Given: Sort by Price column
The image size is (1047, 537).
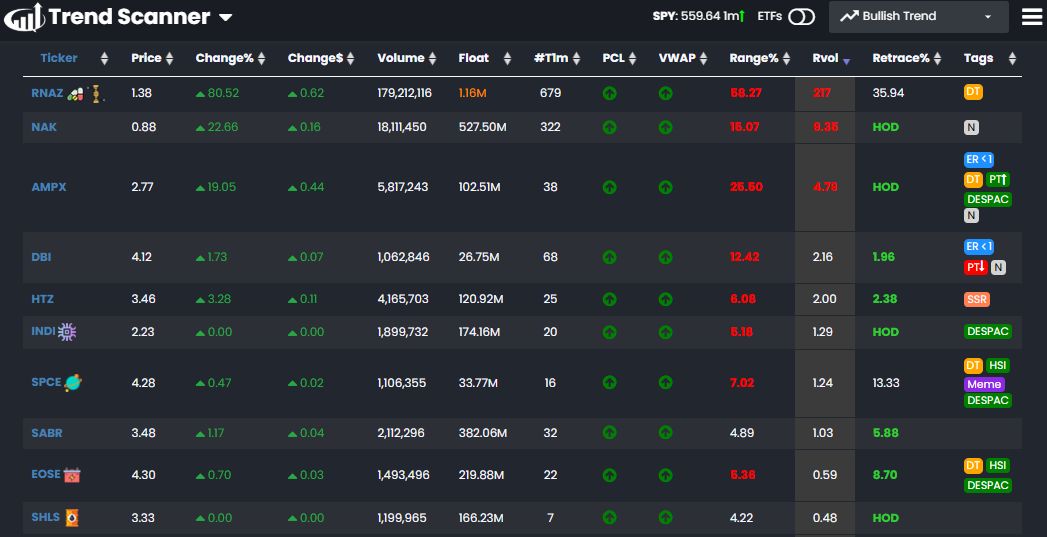Looking at the screenshot, I should click(152, 58).
